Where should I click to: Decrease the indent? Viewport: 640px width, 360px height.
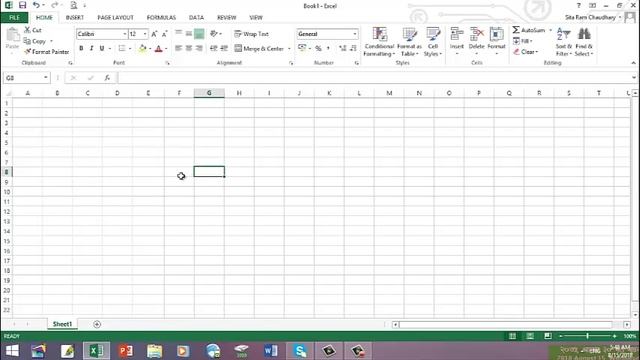click(213, 48)
